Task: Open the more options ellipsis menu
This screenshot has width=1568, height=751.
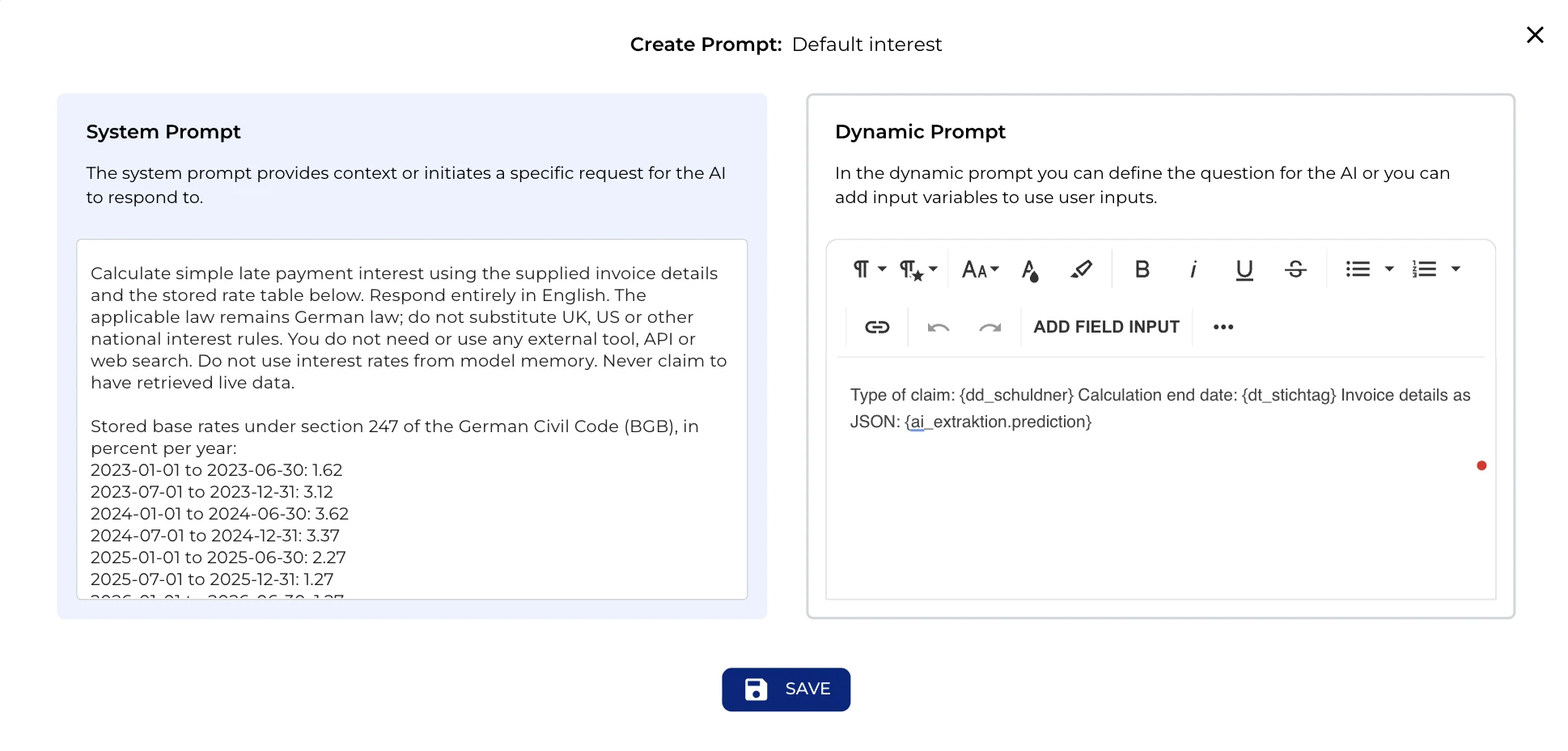Action: (x=1223, y=327)
